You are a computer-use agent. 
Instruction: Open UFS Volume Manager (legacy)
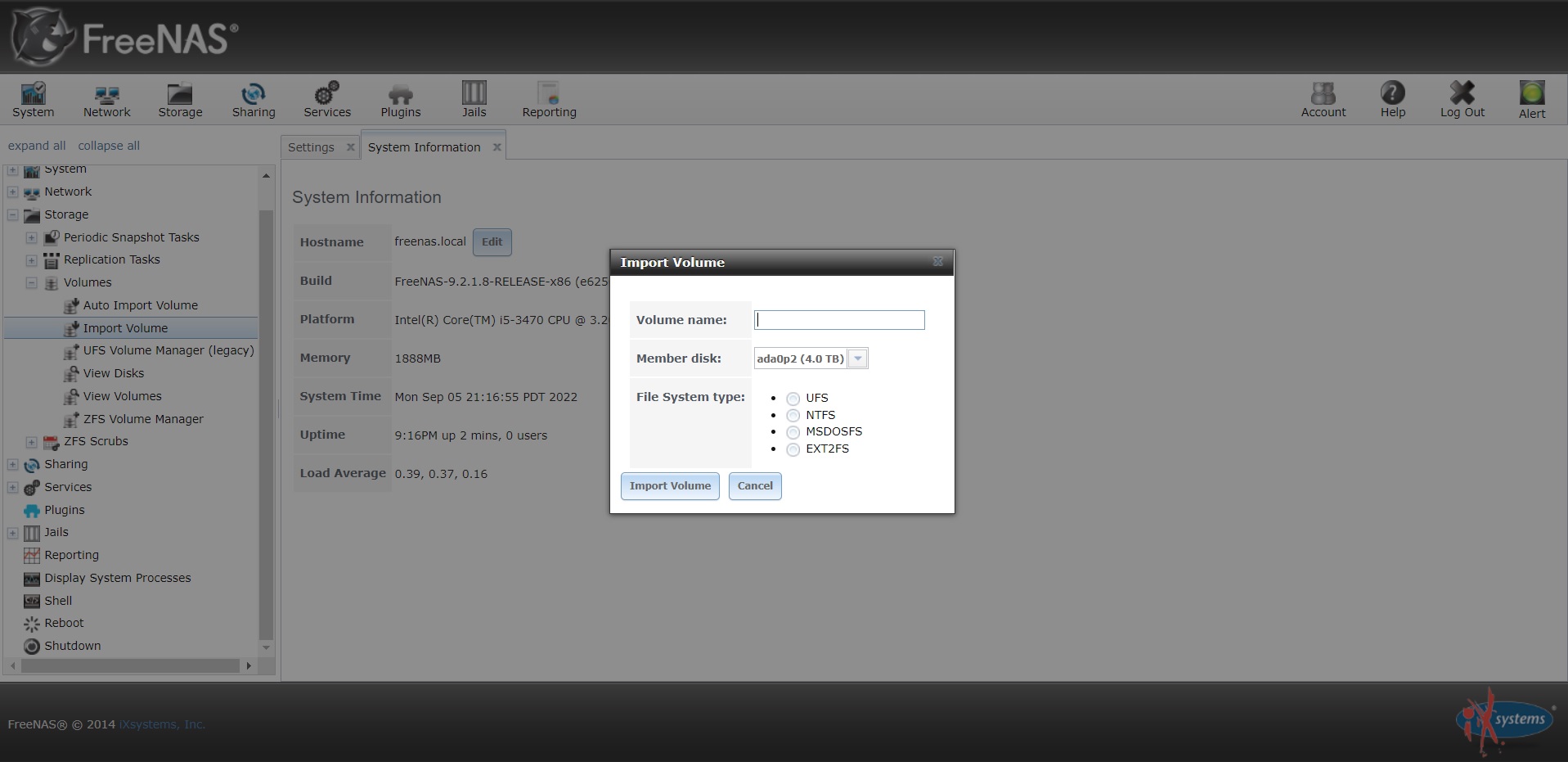pyautogui.click(x=168, y=350)
